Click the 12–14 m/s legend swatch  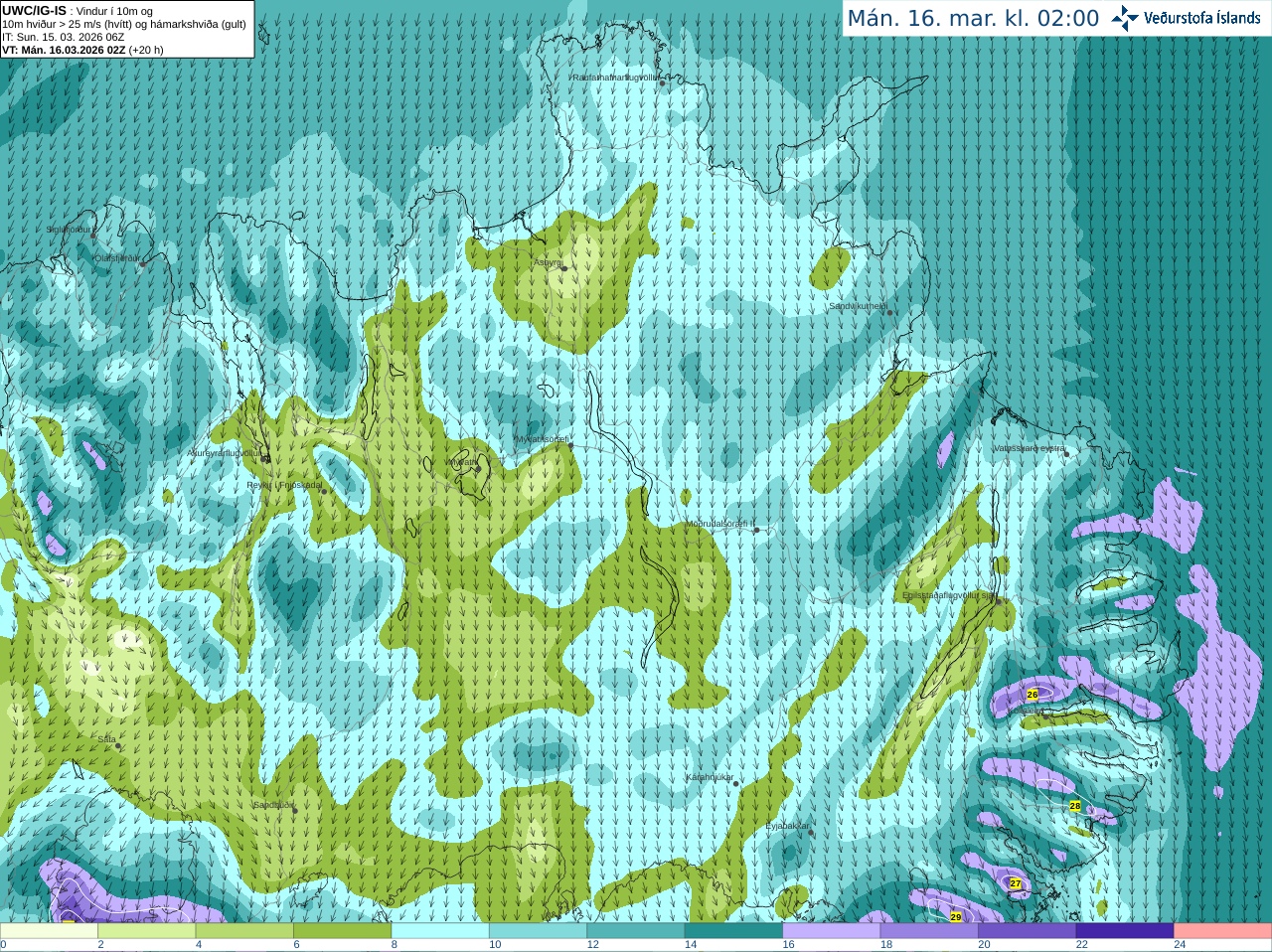(x=636, y=931)
